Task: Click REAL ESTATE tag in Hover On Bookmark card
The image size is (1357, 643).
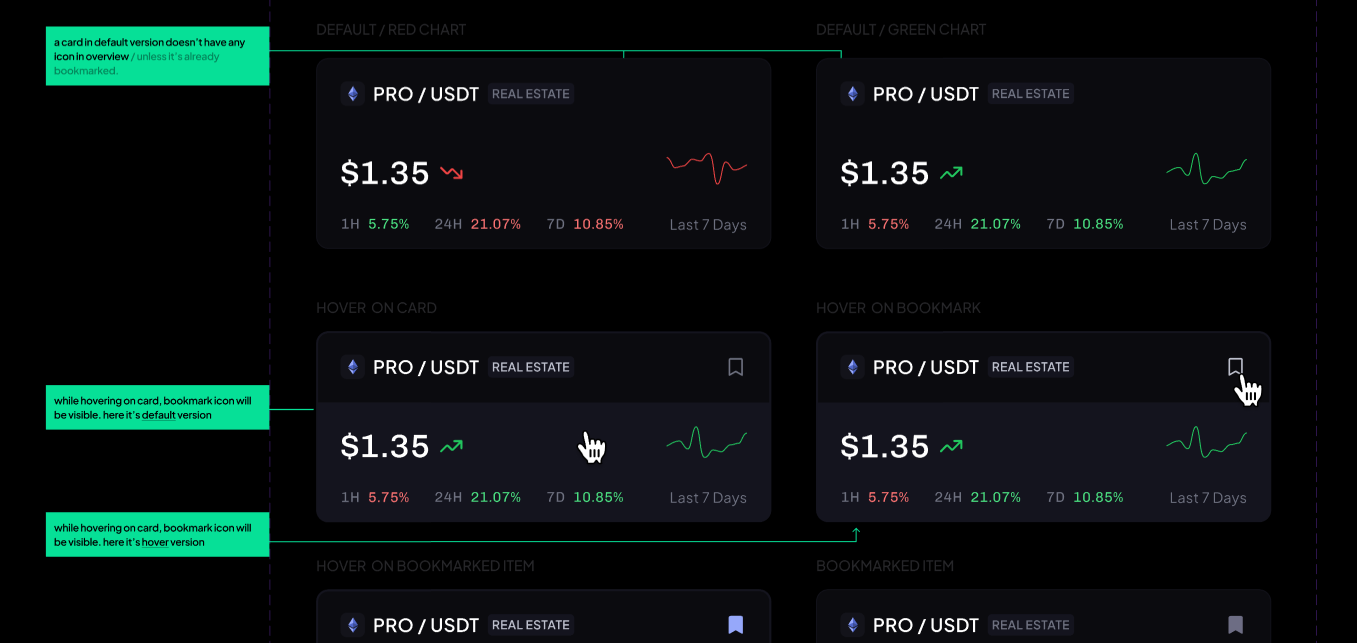Action: click(1031, 367)
